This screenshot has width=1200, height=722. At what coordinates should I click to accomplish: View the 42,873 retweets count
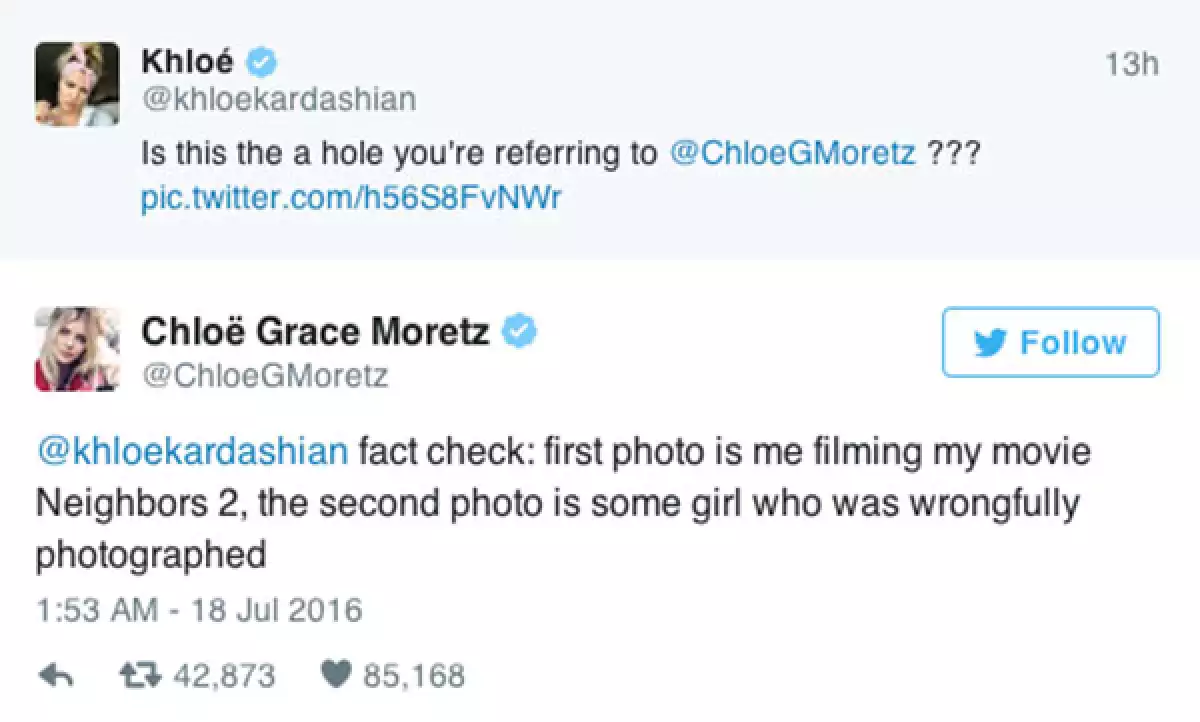pyautogui.click(x=224, y=676)
